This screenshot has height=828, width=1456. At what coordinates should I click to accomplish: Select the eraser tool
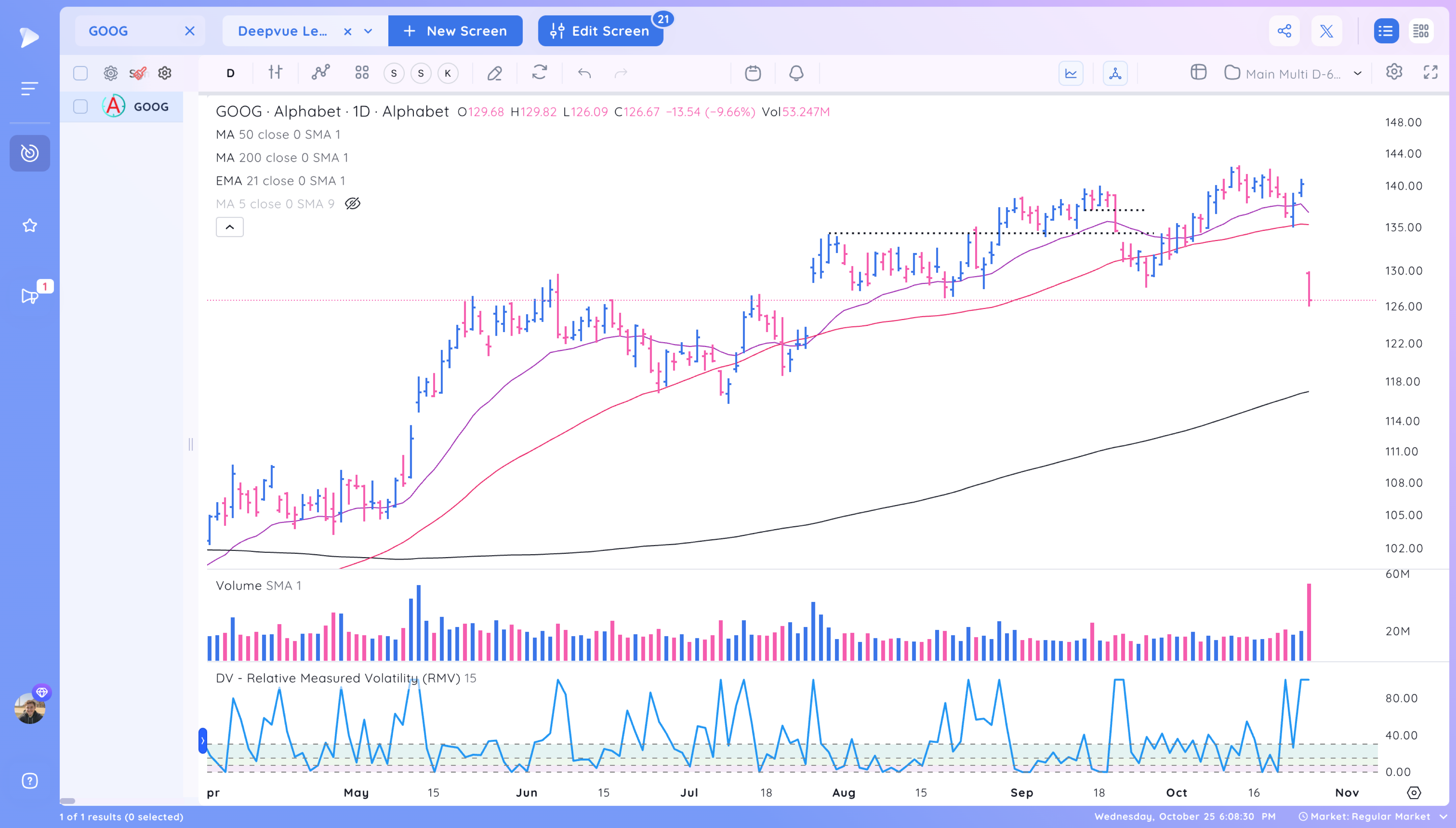click(x=494, y=73)
